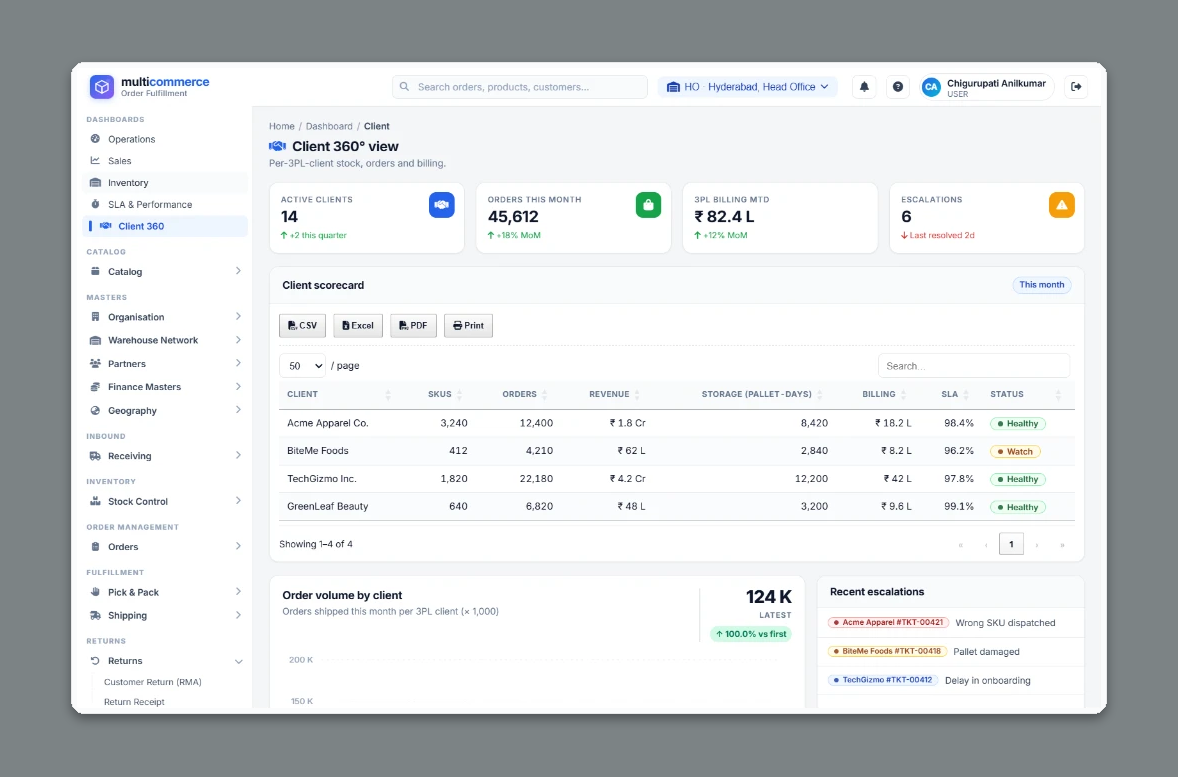Click in the global orders search field
Viewport: 1178px width, 777px height.
(520, 86)
